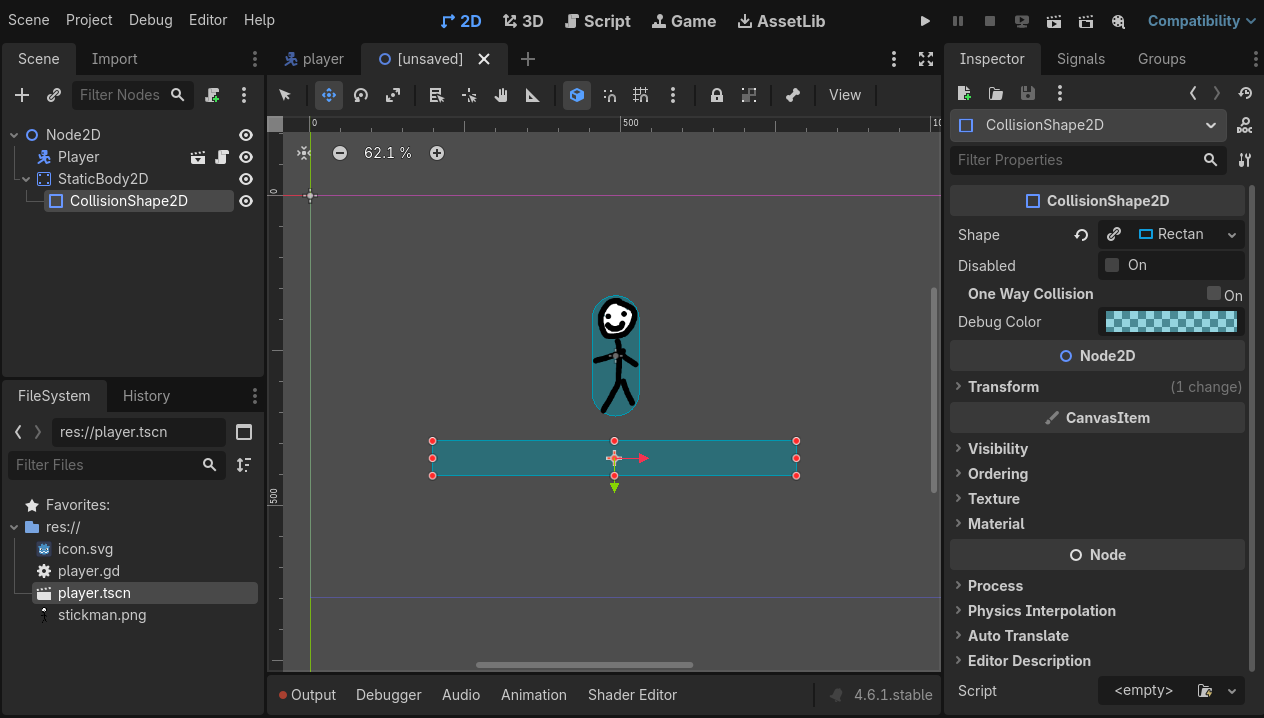Add a new scene tab

pos(528,59)
